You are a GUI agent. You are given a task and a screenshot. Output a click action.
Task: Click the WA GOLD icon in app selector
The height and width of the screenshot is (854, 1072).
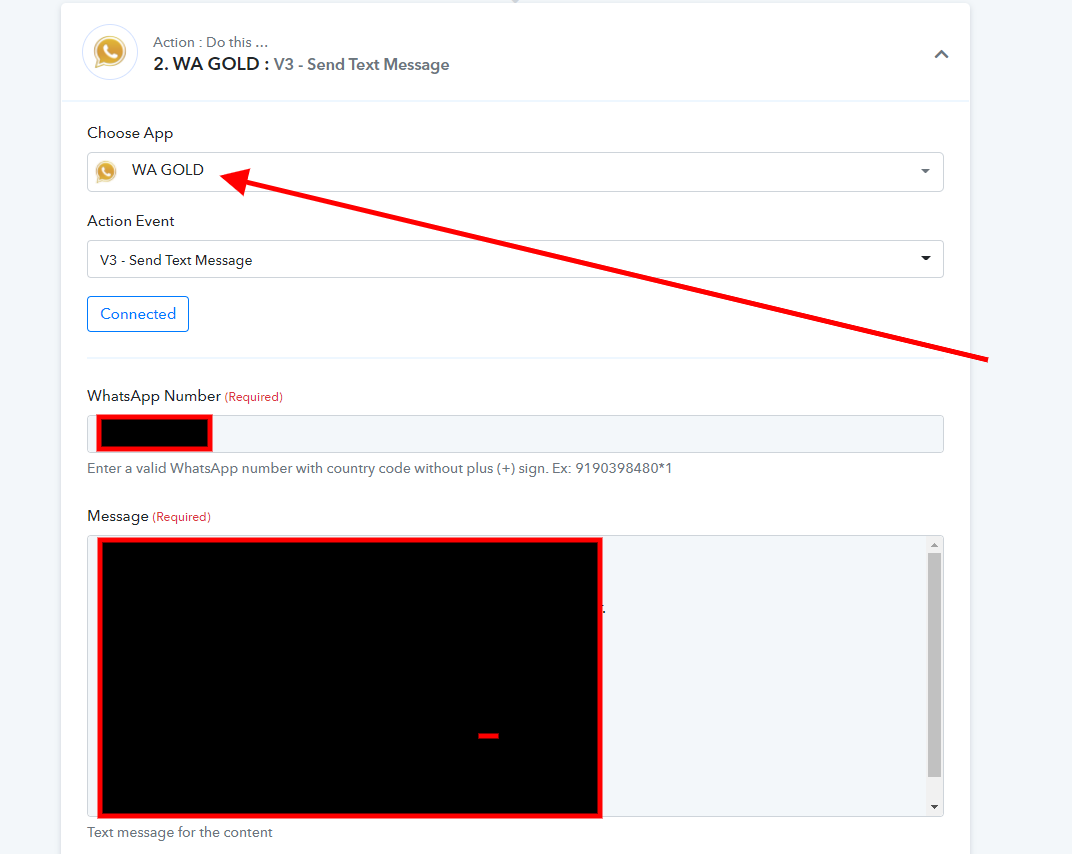pos(106,171)
